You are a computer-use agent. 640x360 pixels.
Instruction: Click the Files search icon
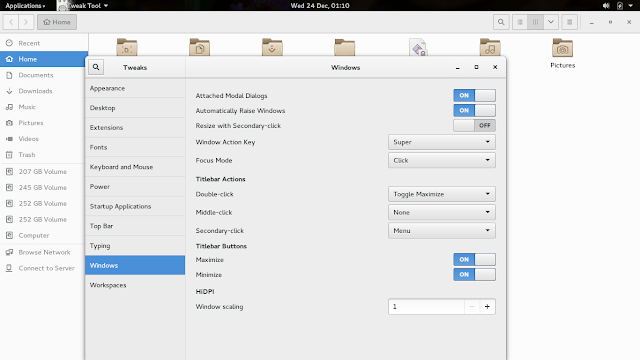(x=501, y=22)
